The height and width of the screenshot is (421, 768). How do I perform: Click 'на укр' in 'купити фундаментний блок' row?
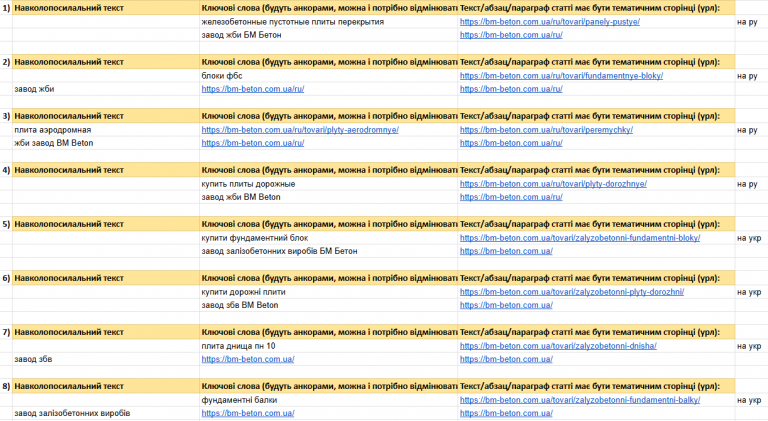(x=749, y=238)
